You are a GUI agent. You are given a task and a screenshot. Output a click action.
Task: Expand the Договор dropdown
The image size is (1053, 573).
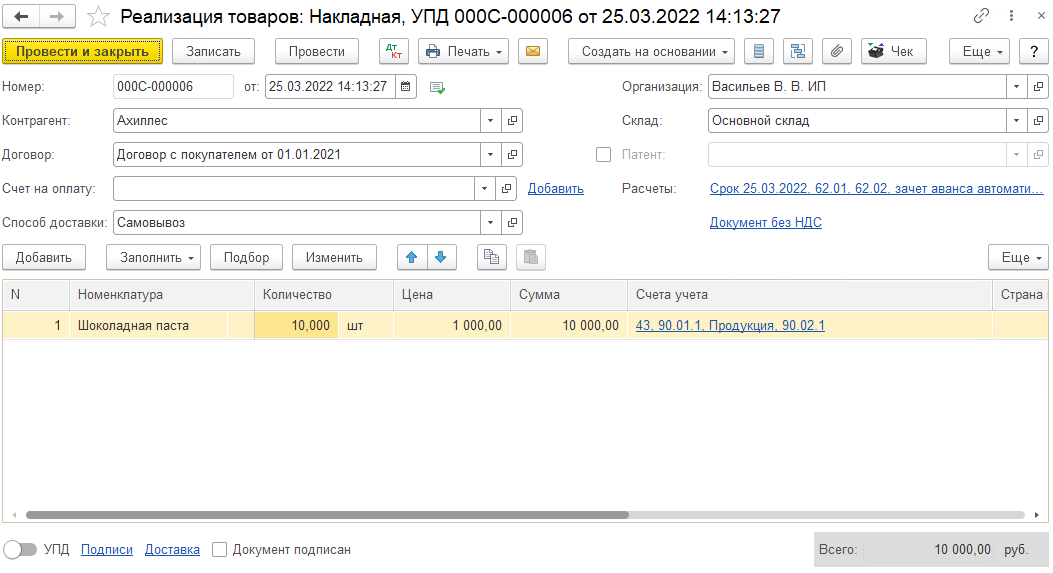coord(490,155)
